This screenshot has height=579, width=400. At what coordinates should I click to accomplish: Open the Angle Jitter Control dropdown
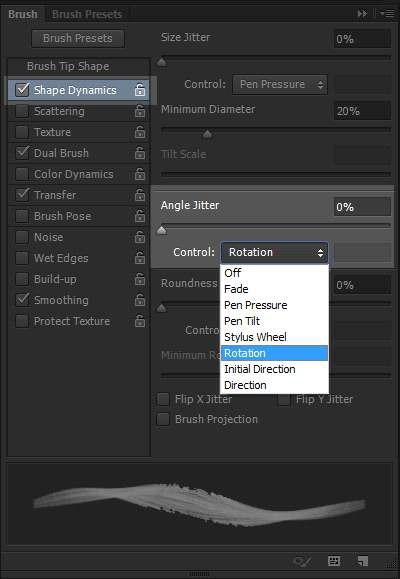[274, 253]
